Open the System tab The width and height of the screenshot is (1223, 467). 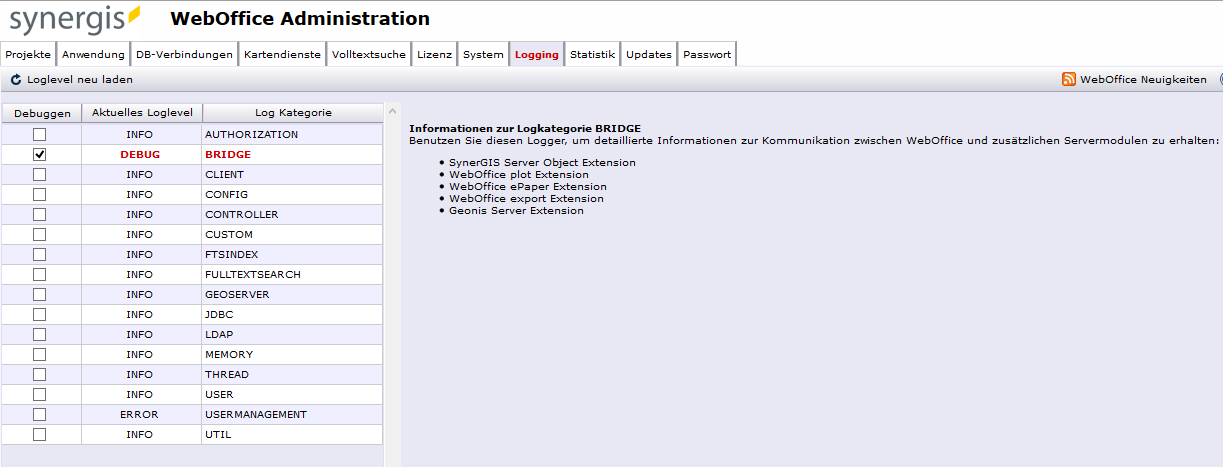click(x=483, y=55)
